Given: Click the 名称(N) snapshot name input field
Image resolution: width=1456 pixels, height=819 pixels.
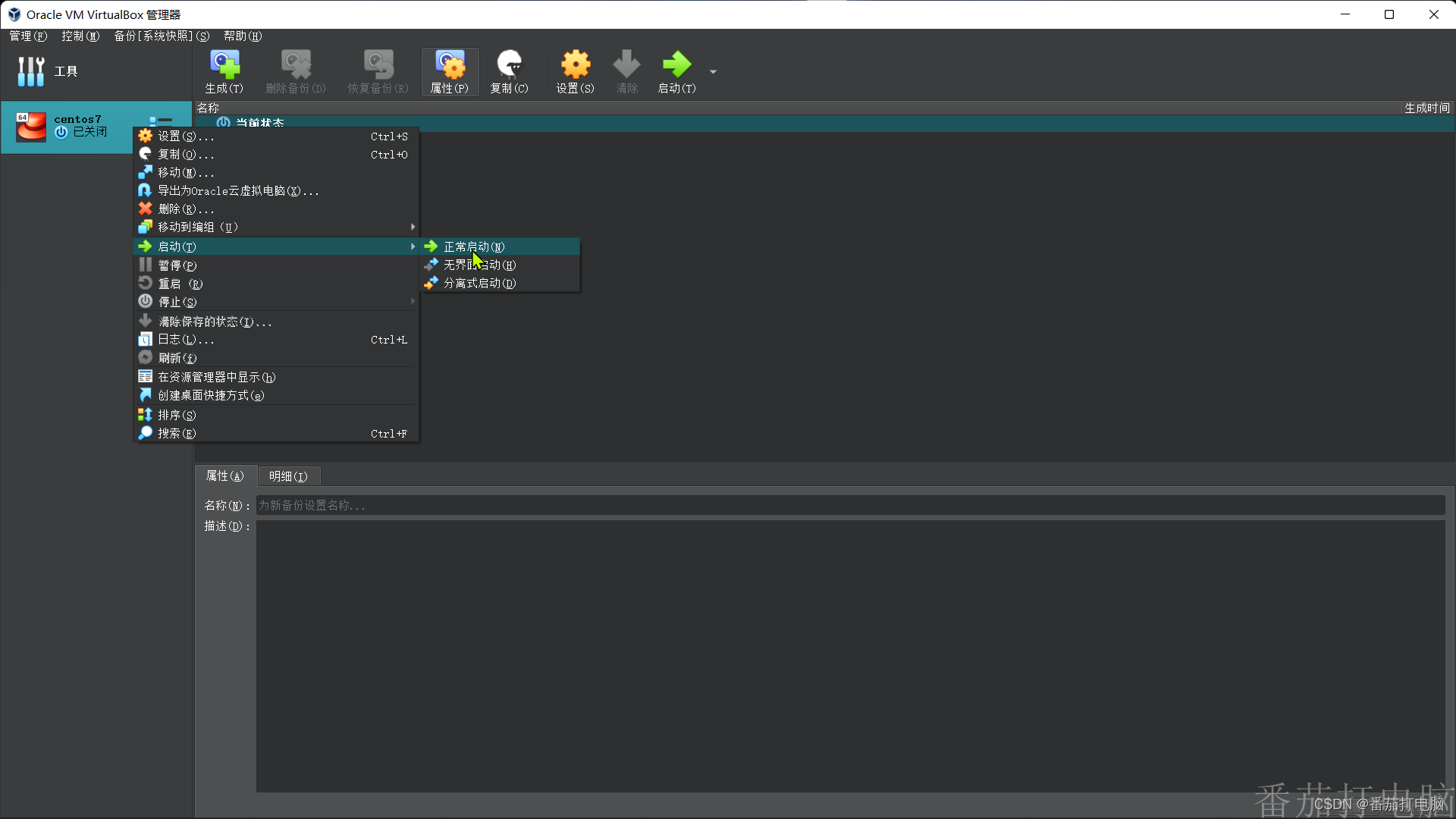Looking at the screenshot, I should tap(850, 506).
